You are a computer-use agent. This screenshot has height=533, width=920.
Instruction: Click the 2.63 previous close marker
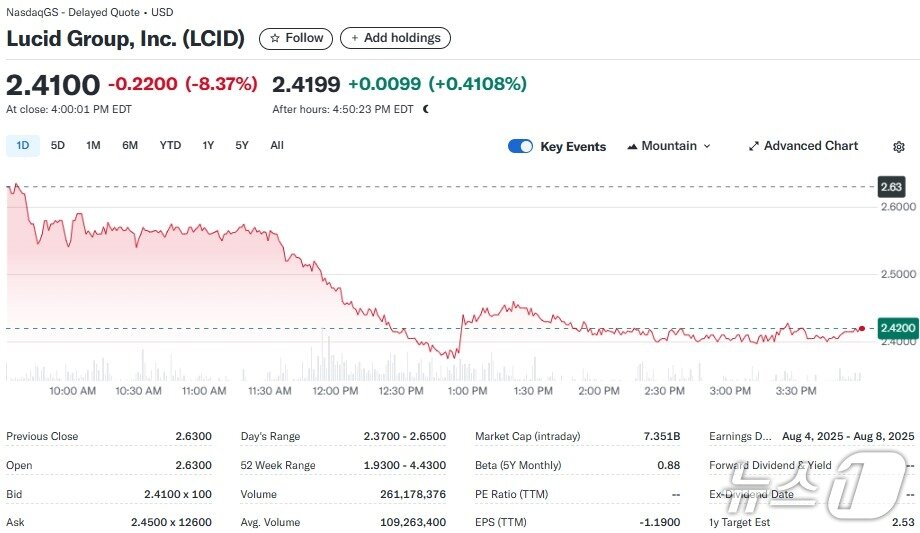890,187
